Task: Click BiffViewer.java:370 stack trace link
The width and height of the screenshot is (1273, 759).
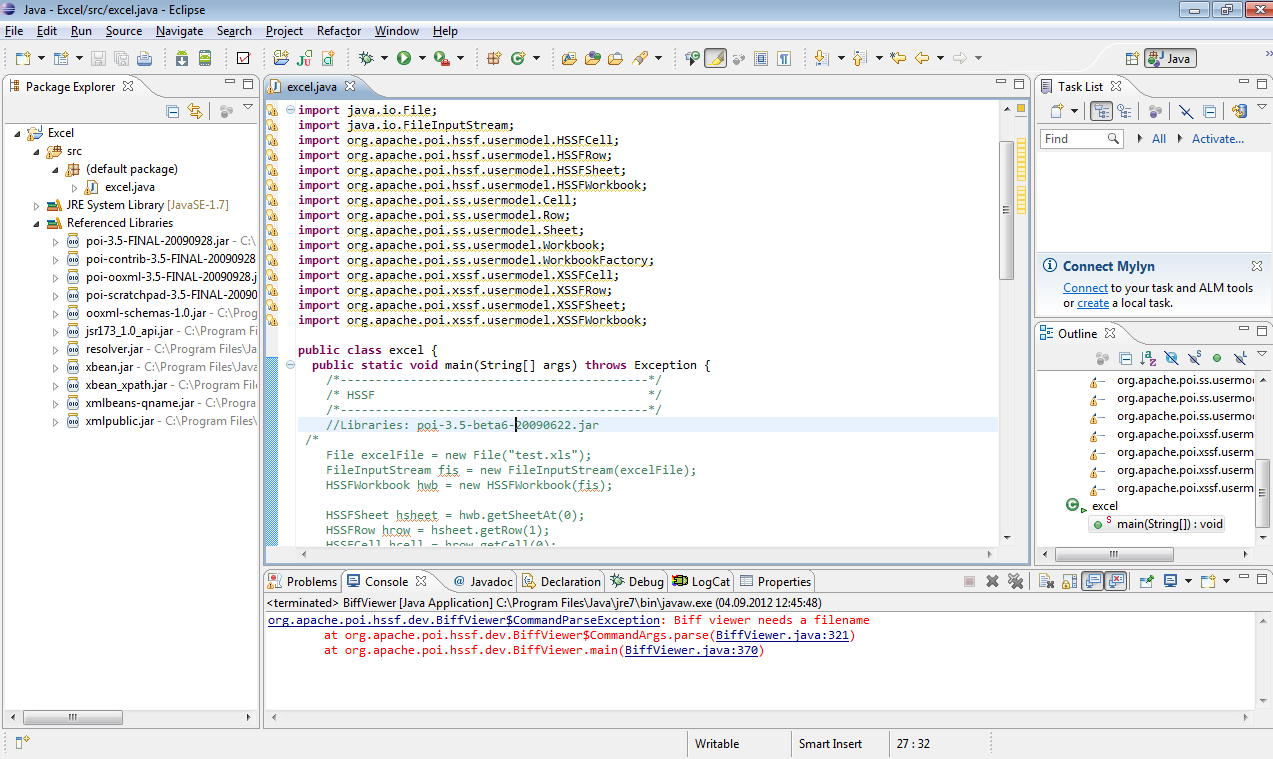Action: point(691,650)
